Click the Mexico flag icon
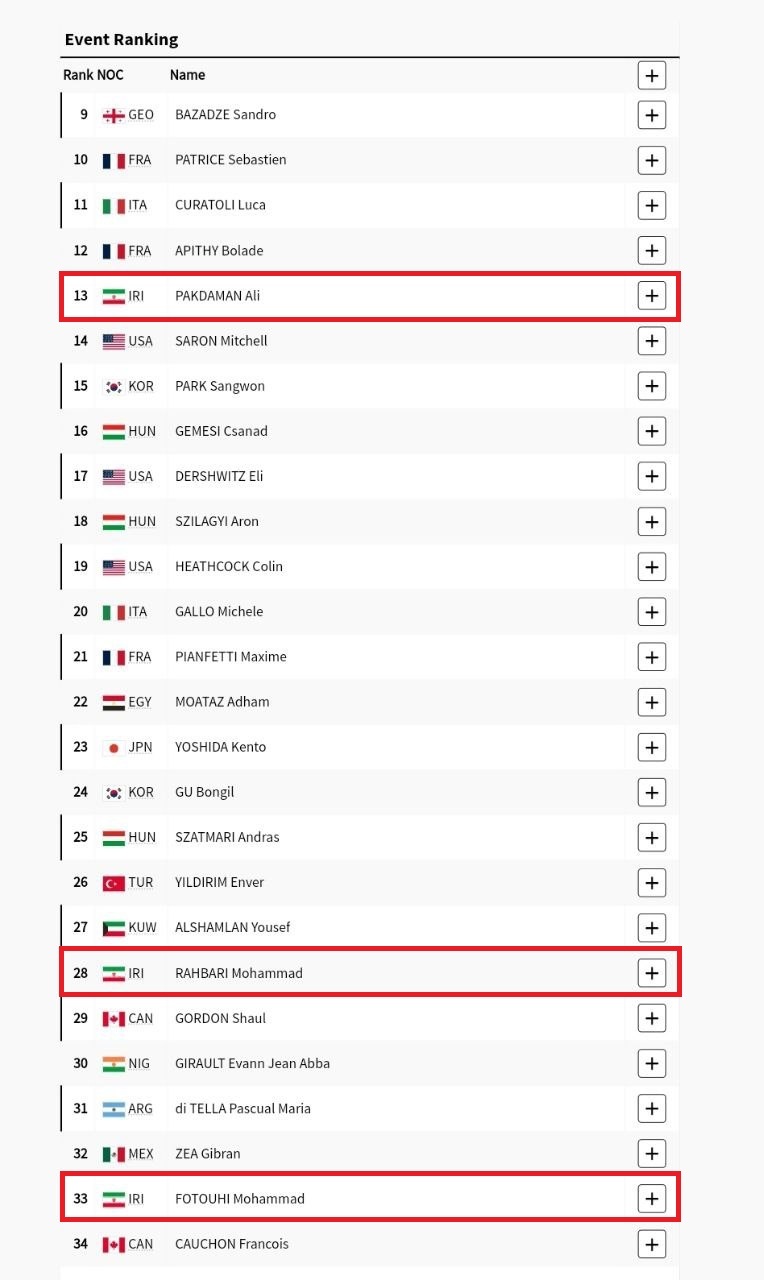Viewport: 764px width, 1280px height. [113, 1154]
